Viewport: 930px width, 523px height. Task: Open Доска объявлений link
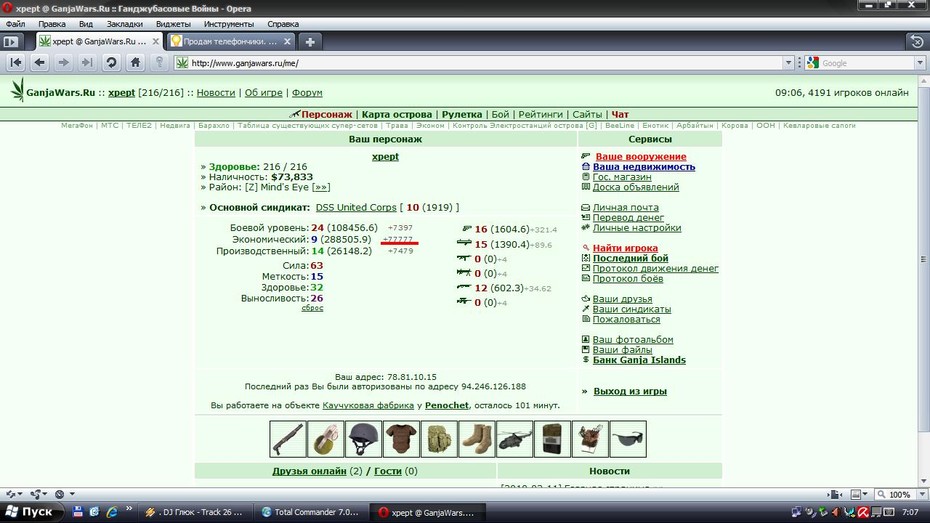[x=636, y=187]
